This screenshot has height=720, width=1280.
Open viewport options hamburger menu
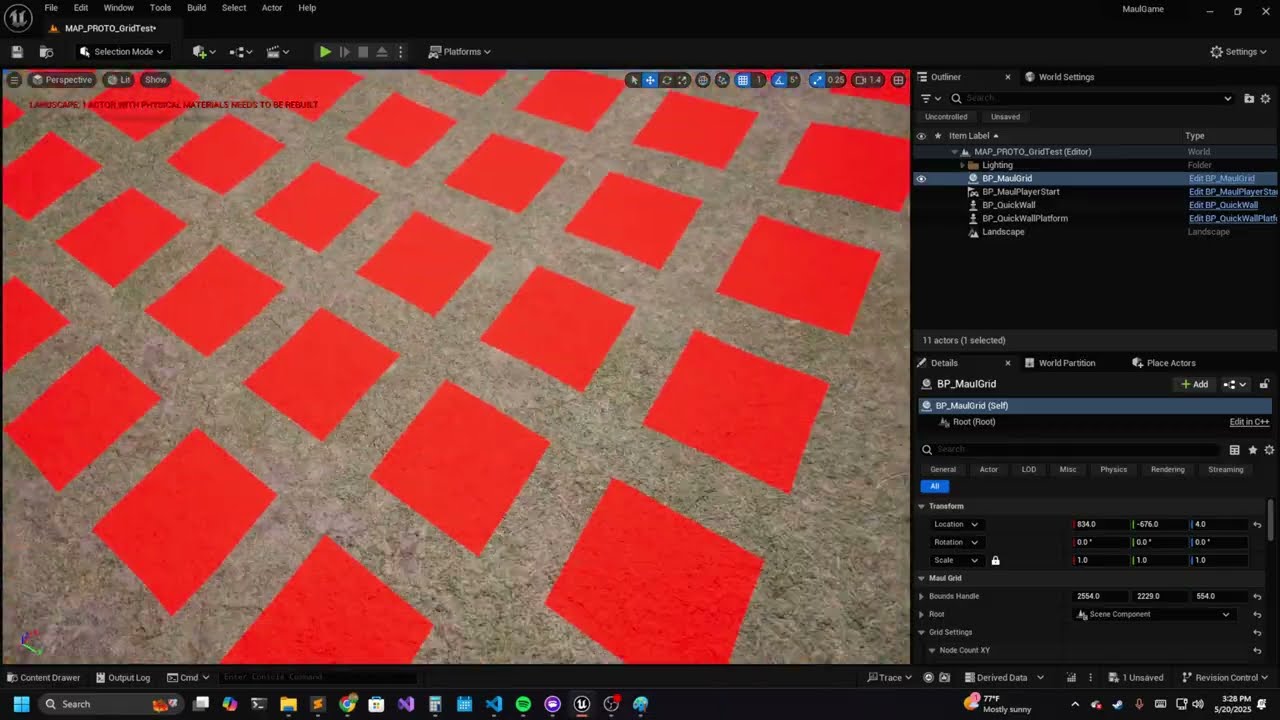point(14,79)
